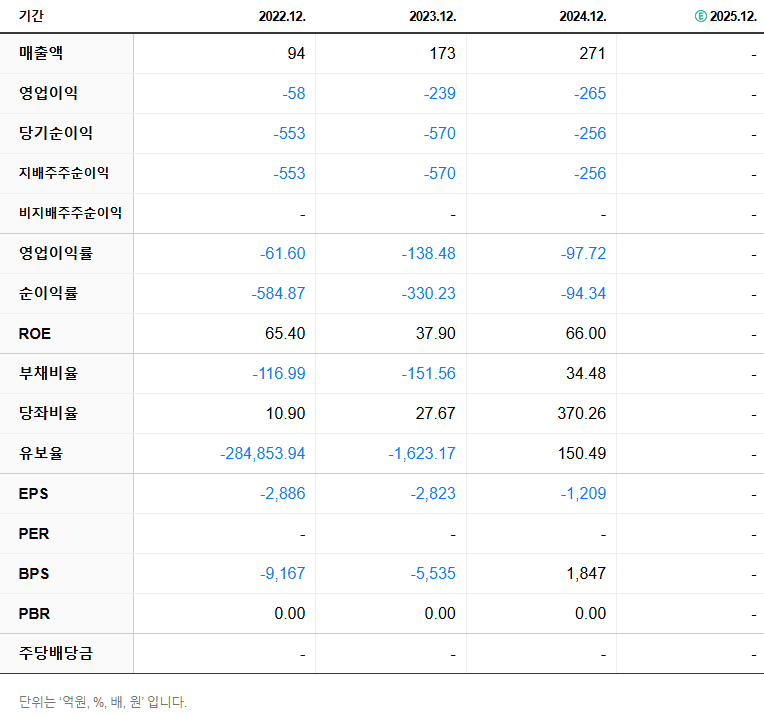
Task: Select the 당기순이익 value -570
Action: pyautogui.click(x=439, y=133)
